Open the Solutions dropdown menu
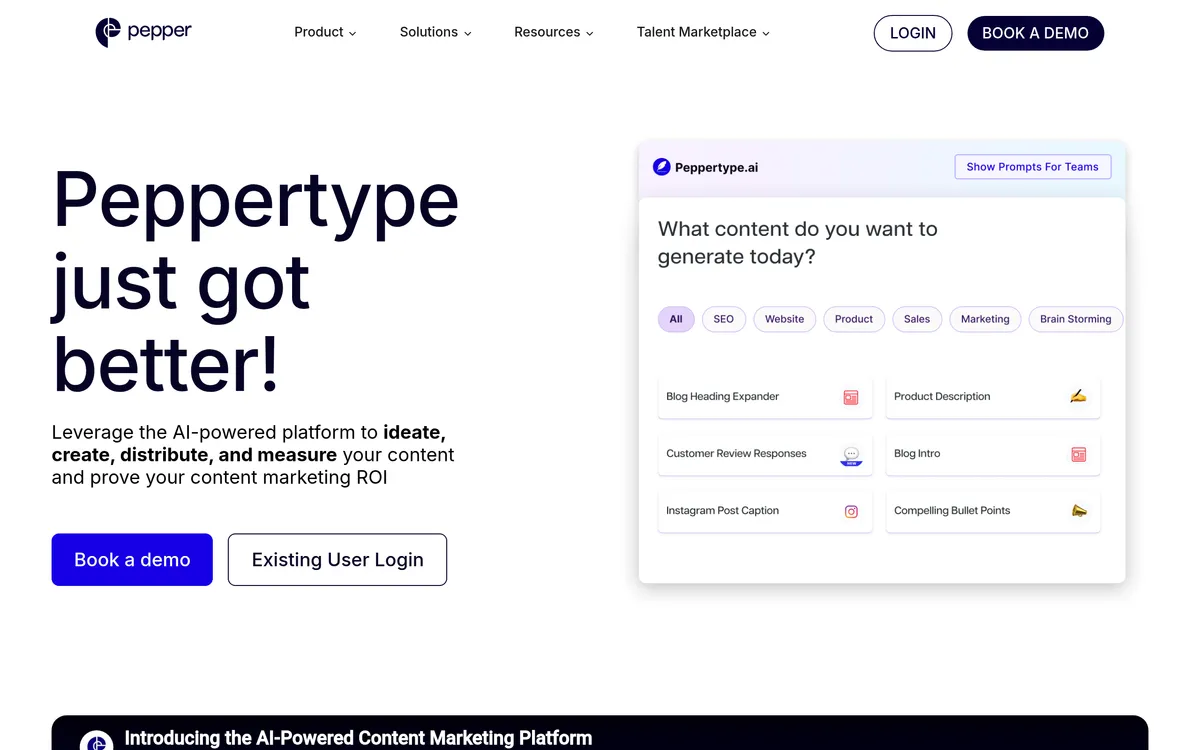 point(434,32)
